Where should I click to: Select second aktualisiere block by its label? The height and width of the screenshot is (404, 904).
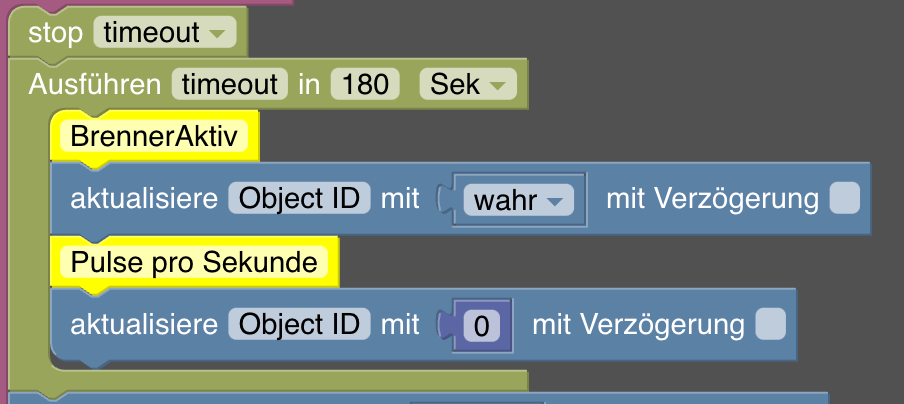pos(144,324)
